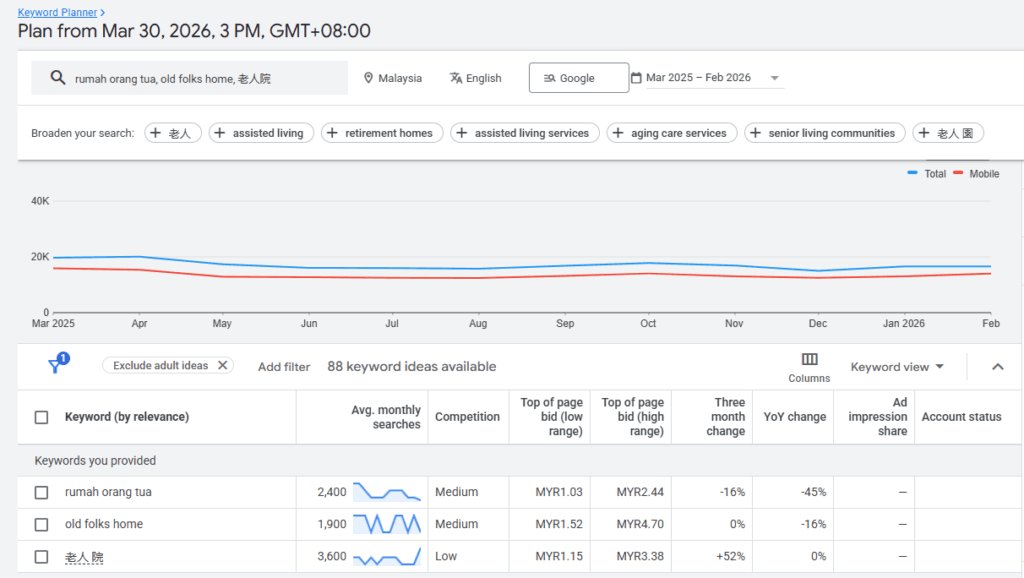Go back to the Keyword Planner link
The height and width of the screenshot is (578, 1024).
[57, 12]
